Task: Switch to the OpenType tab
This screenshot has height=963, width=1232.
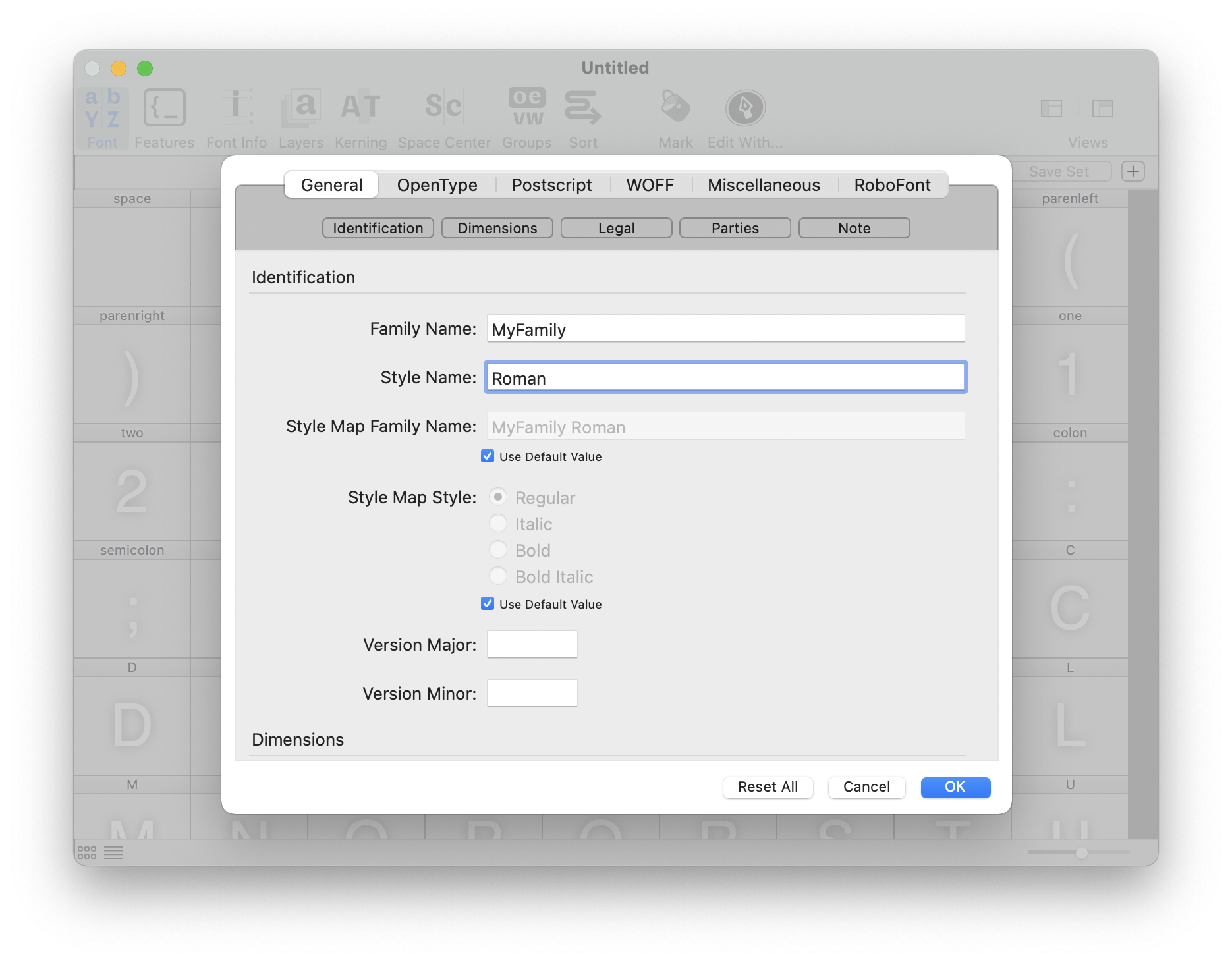Action: click(437, 185)
